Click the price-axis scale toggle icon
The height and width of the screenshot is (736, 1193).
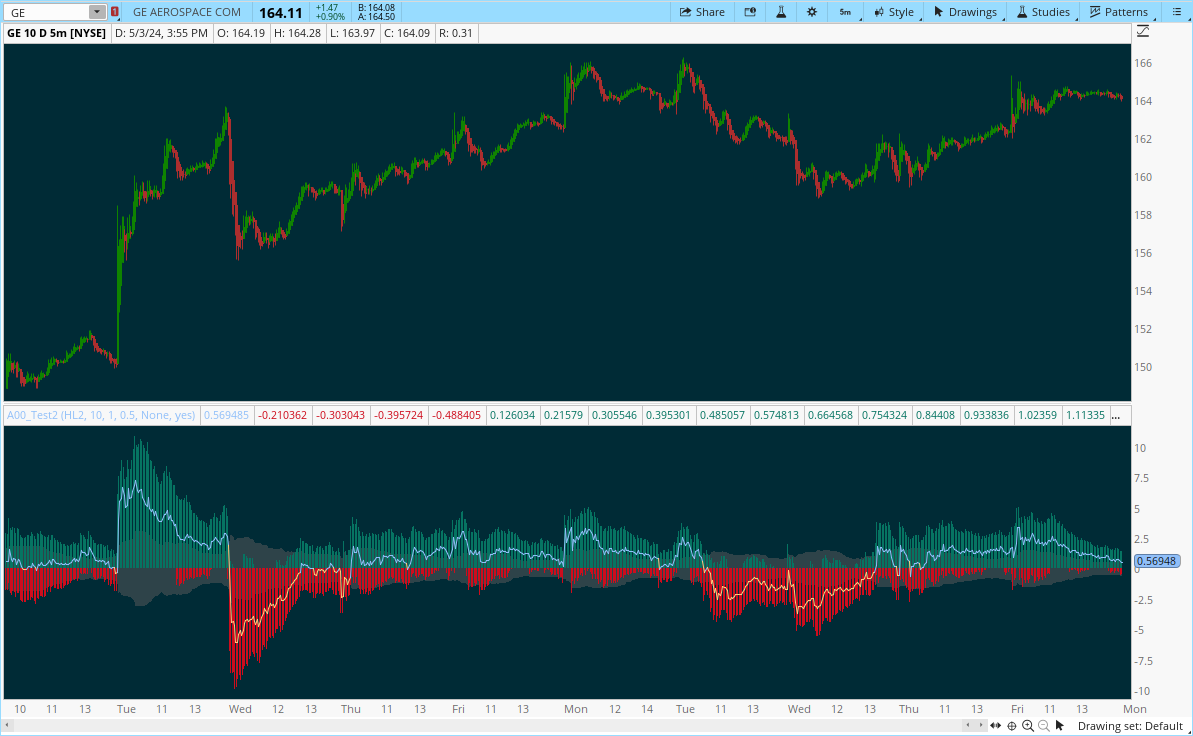coord(1143,31)
